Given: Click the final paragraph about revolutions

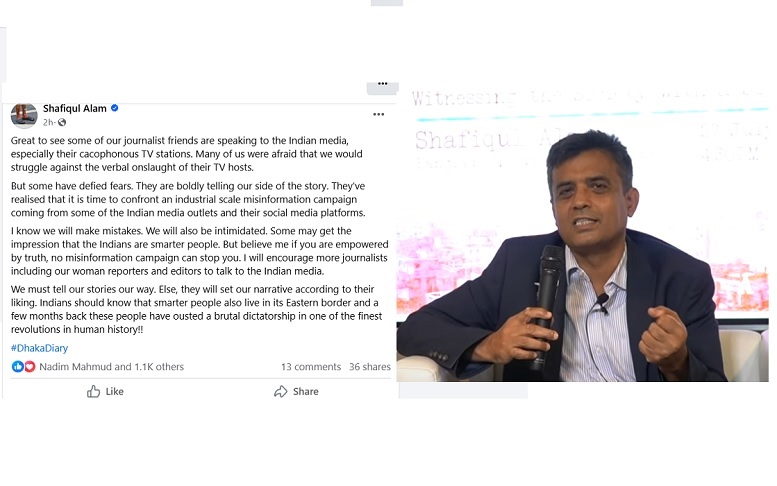Looking at the screenshot, I should (197, 309).
